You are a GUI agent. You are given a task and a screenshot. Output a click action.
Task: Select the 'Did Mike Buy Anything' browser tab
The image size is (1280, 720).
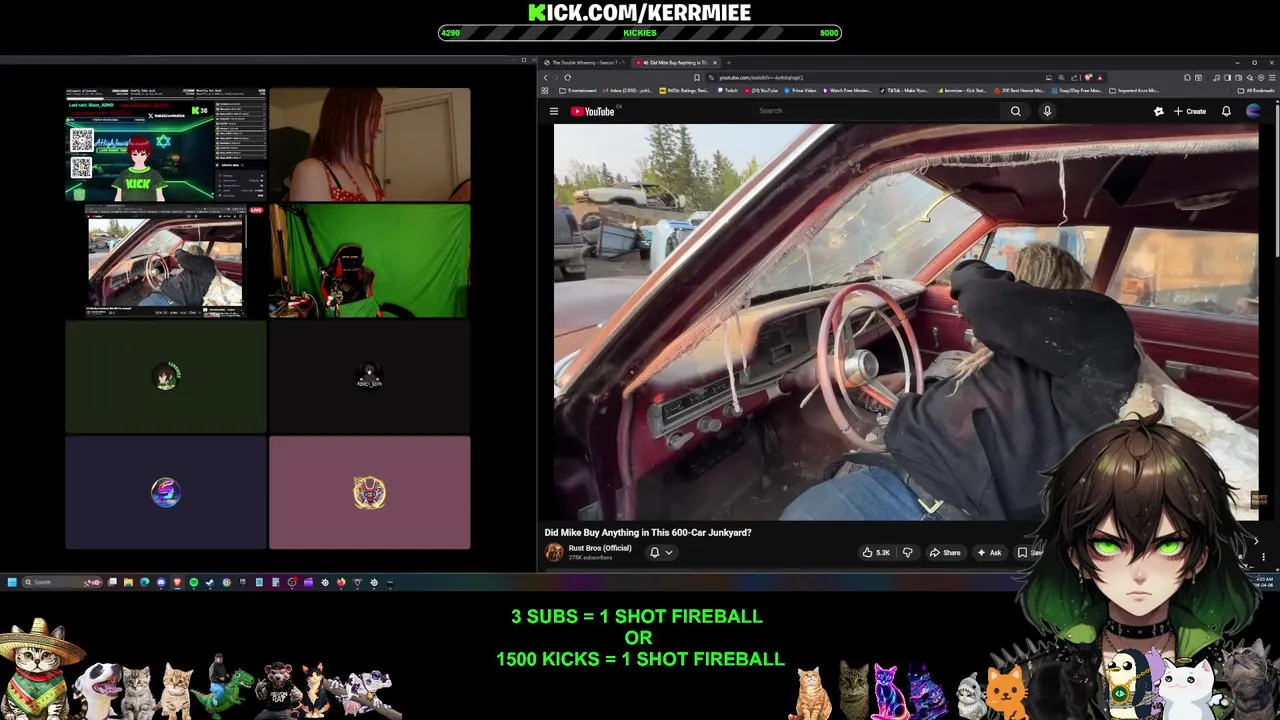676,63
